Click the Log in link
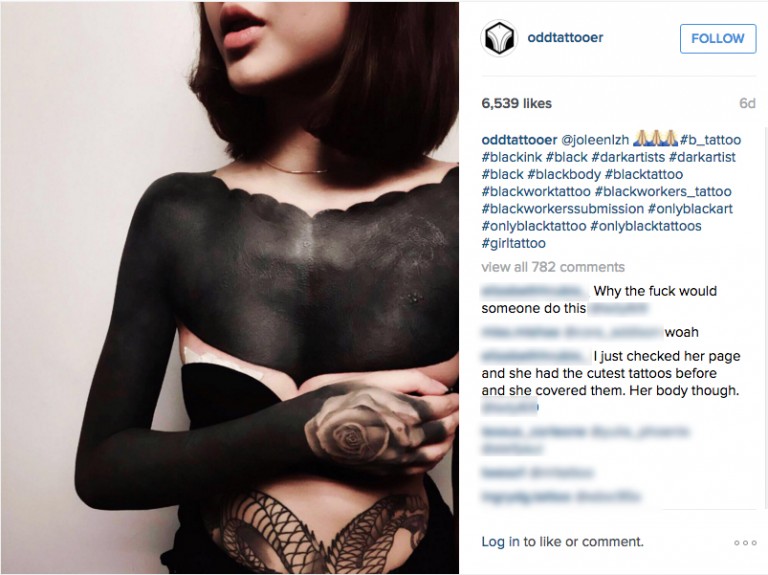This screenshot has height=575, width=768. coord(500,542)
